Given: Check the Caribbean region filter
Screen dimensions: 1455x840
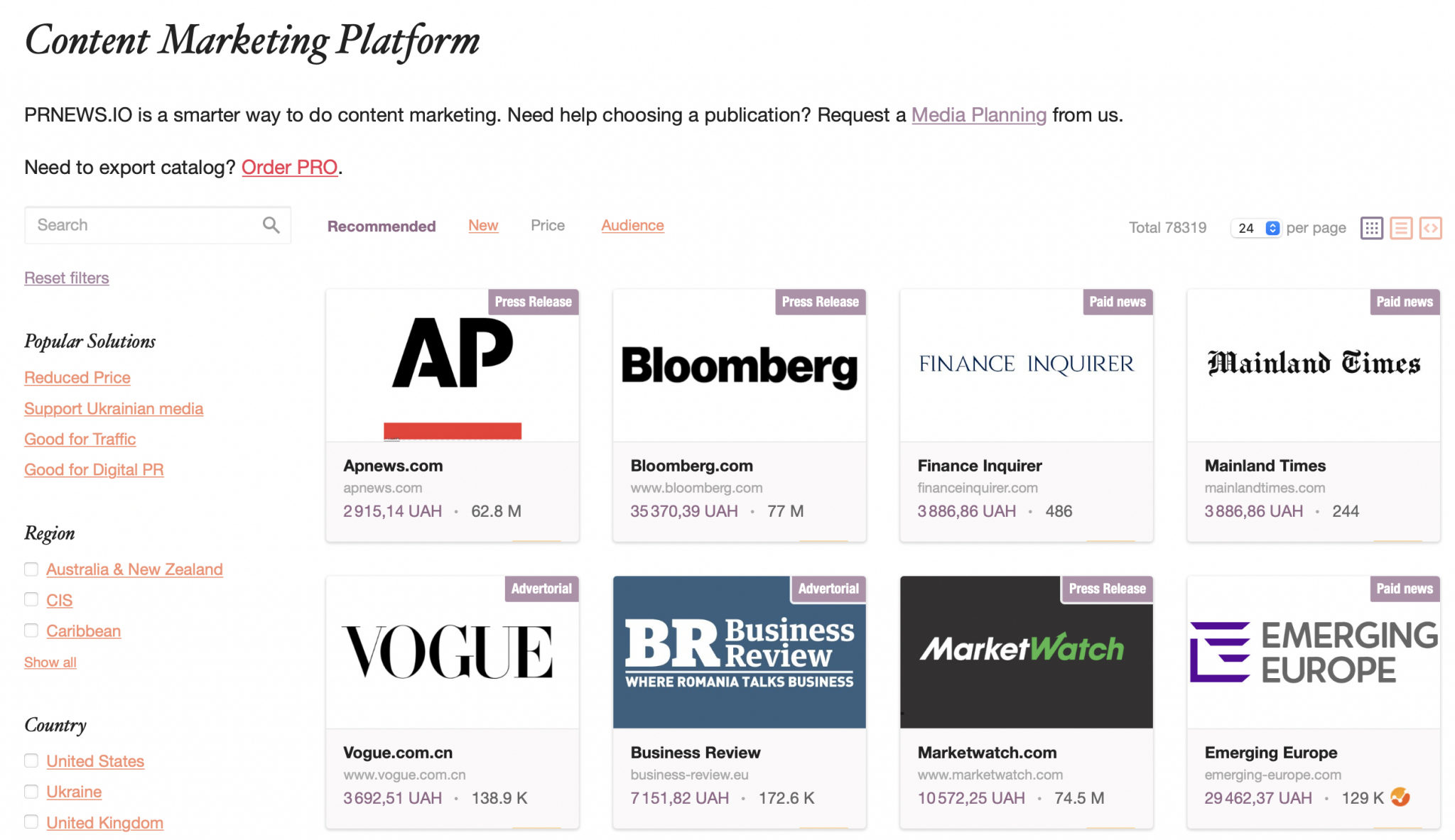Looking at the screenshot, I should tap(31, 630).
